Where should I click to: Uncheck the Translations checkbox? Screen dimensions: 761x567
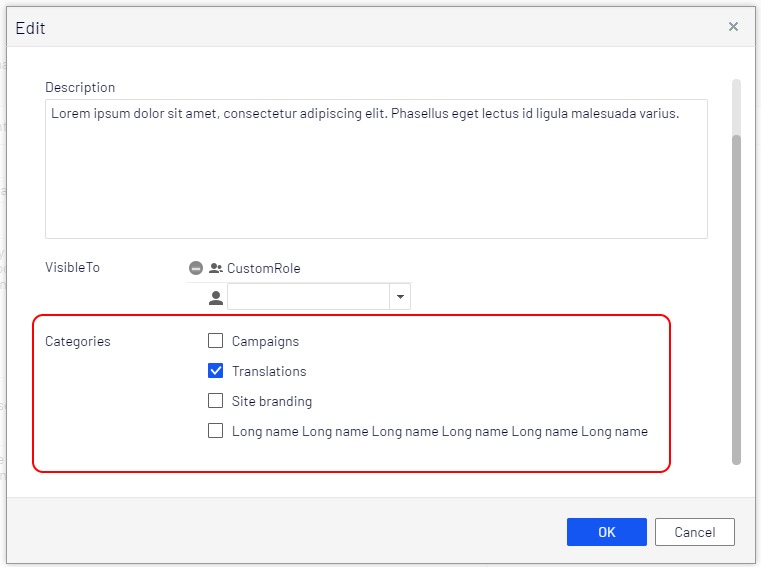coord(215,371)
